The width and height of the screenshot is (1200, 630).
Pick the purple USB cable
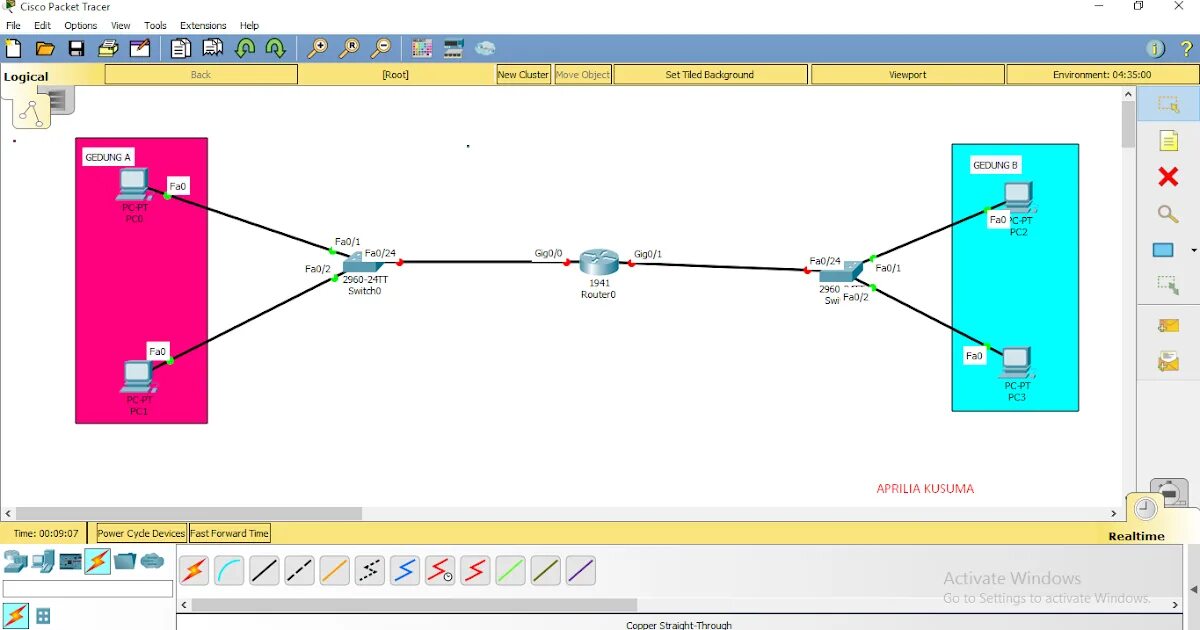(581, 571)
